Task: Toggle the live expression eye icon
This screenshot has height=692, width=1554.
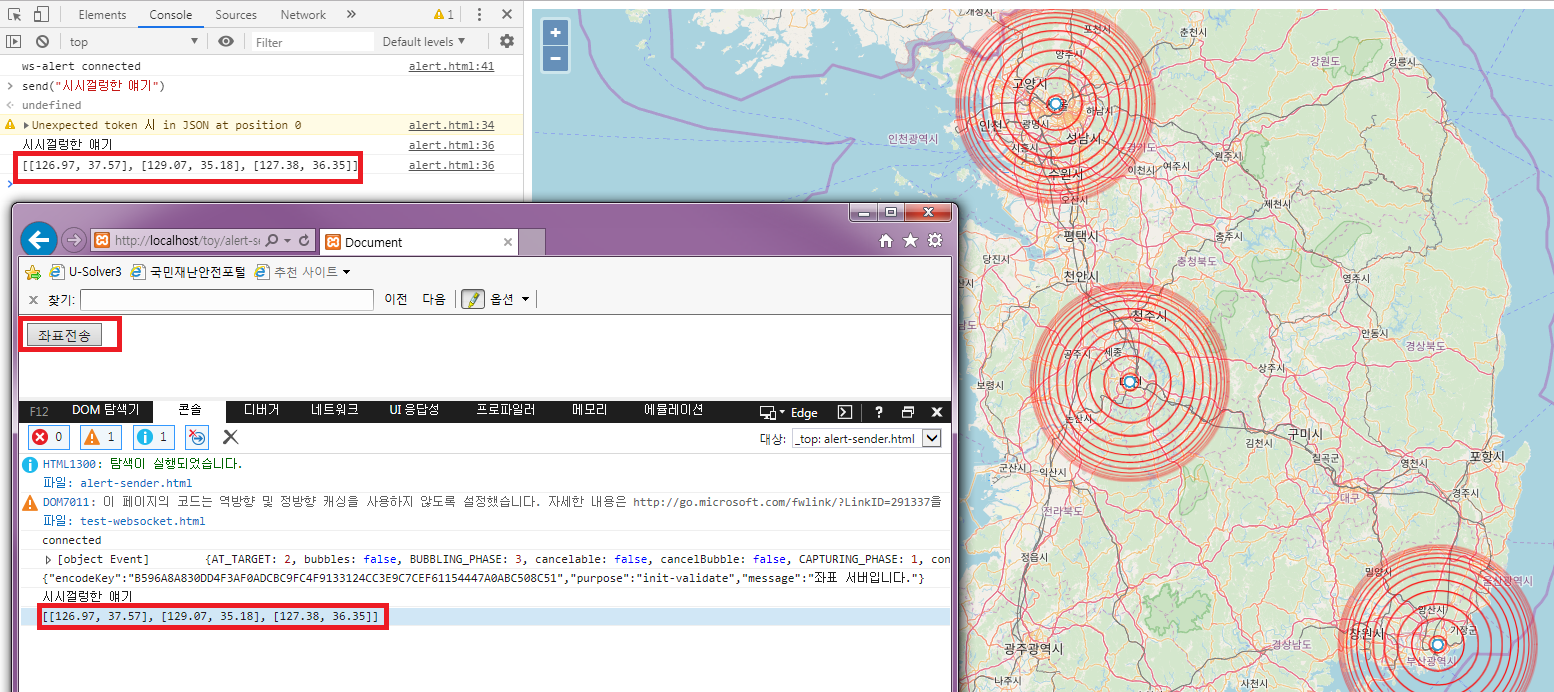Action: pos(226,42)
